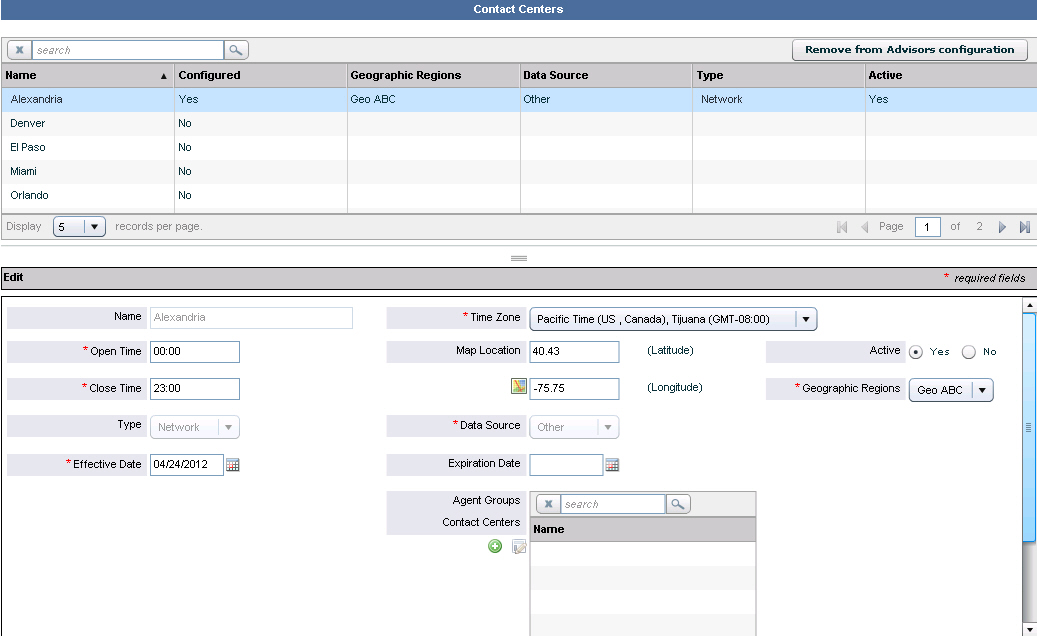Screen dimensions: 1037x636
Task: Click green add agent groups icon
Action: click(495, 546)
